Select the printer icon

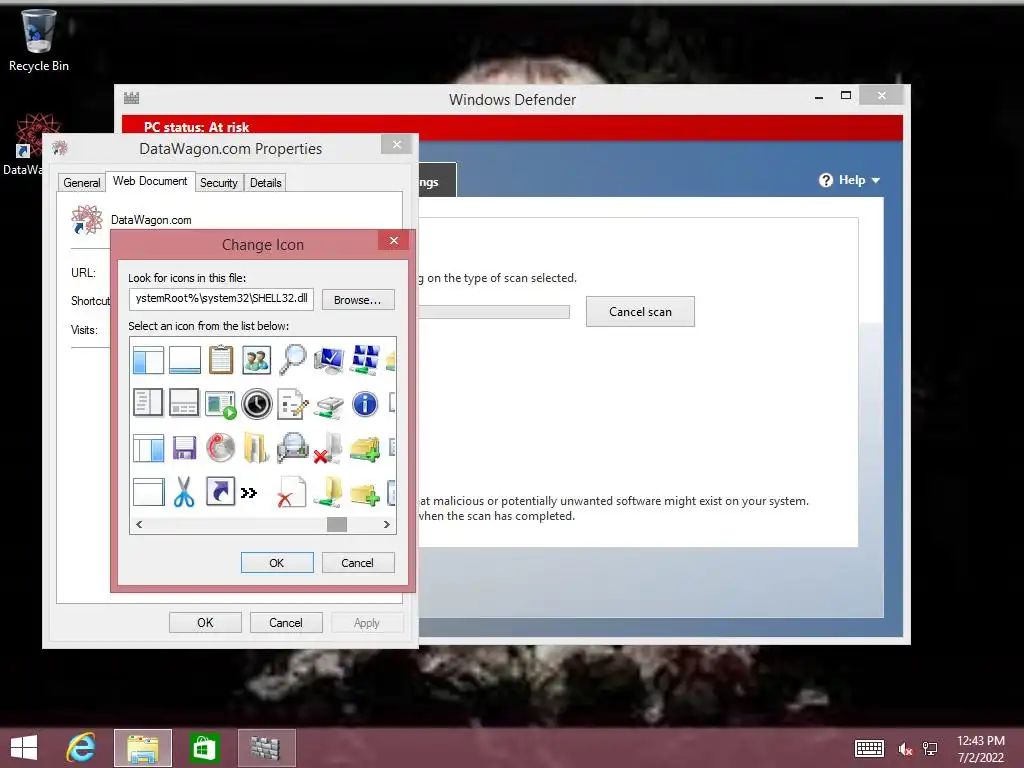click(293, 448)
